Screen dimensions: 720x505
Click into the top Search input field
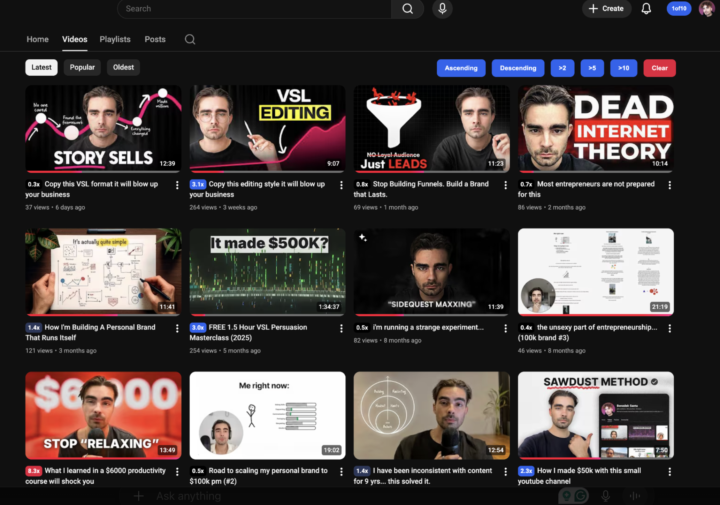255,9
